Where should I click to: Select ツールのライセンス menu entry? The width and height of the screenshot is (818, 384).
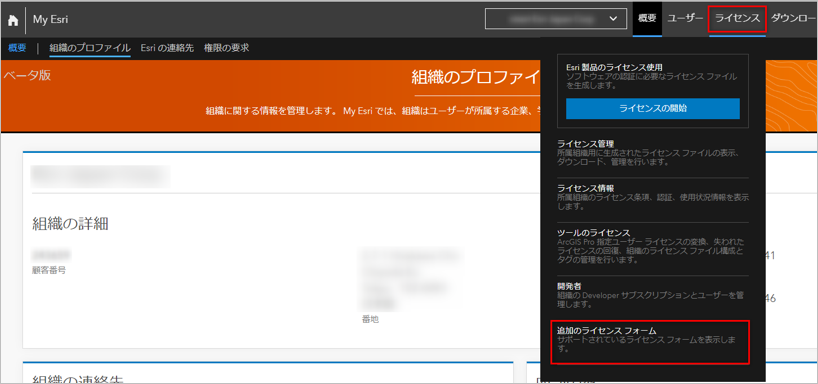click(653, 246)
